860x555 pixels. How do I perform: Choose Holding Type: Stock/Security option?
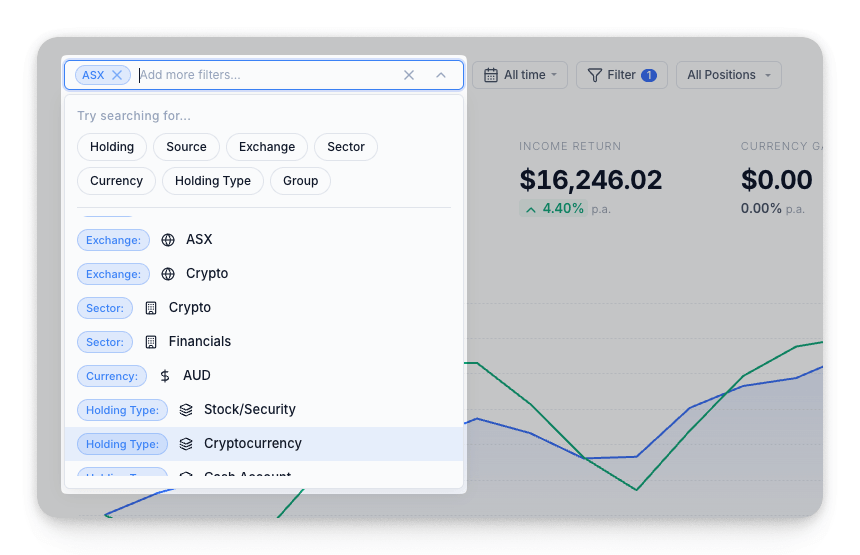coord(264,410)
